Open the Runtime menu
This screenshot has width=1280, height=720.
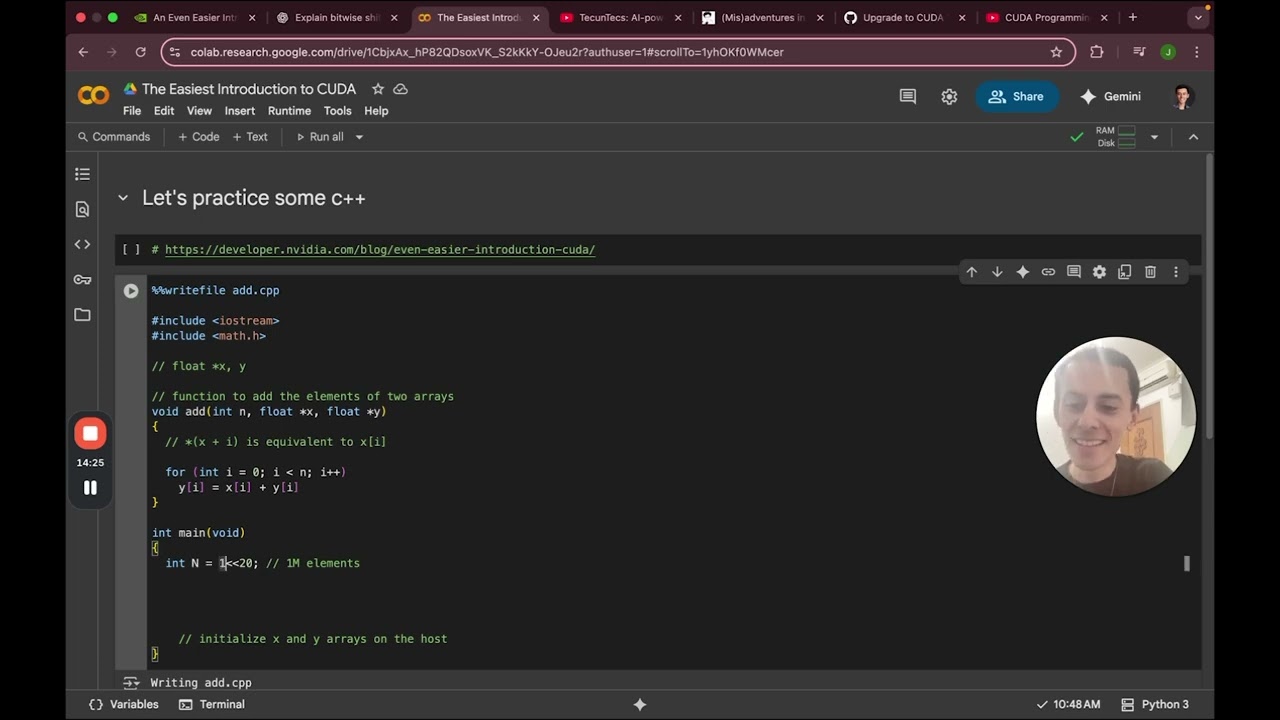tap(289, 111)
